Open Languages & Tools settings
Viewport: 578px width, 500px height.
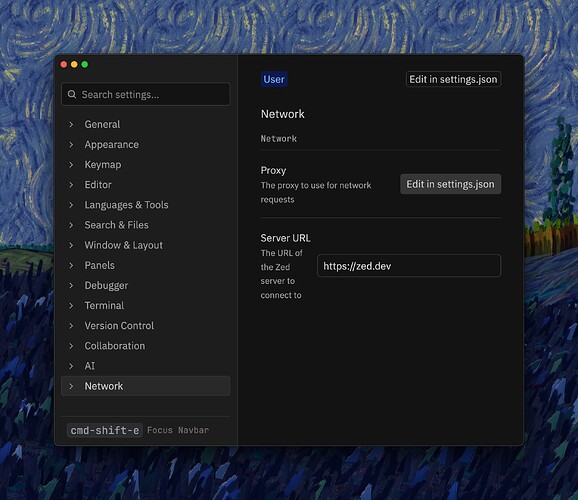point(126,205)
